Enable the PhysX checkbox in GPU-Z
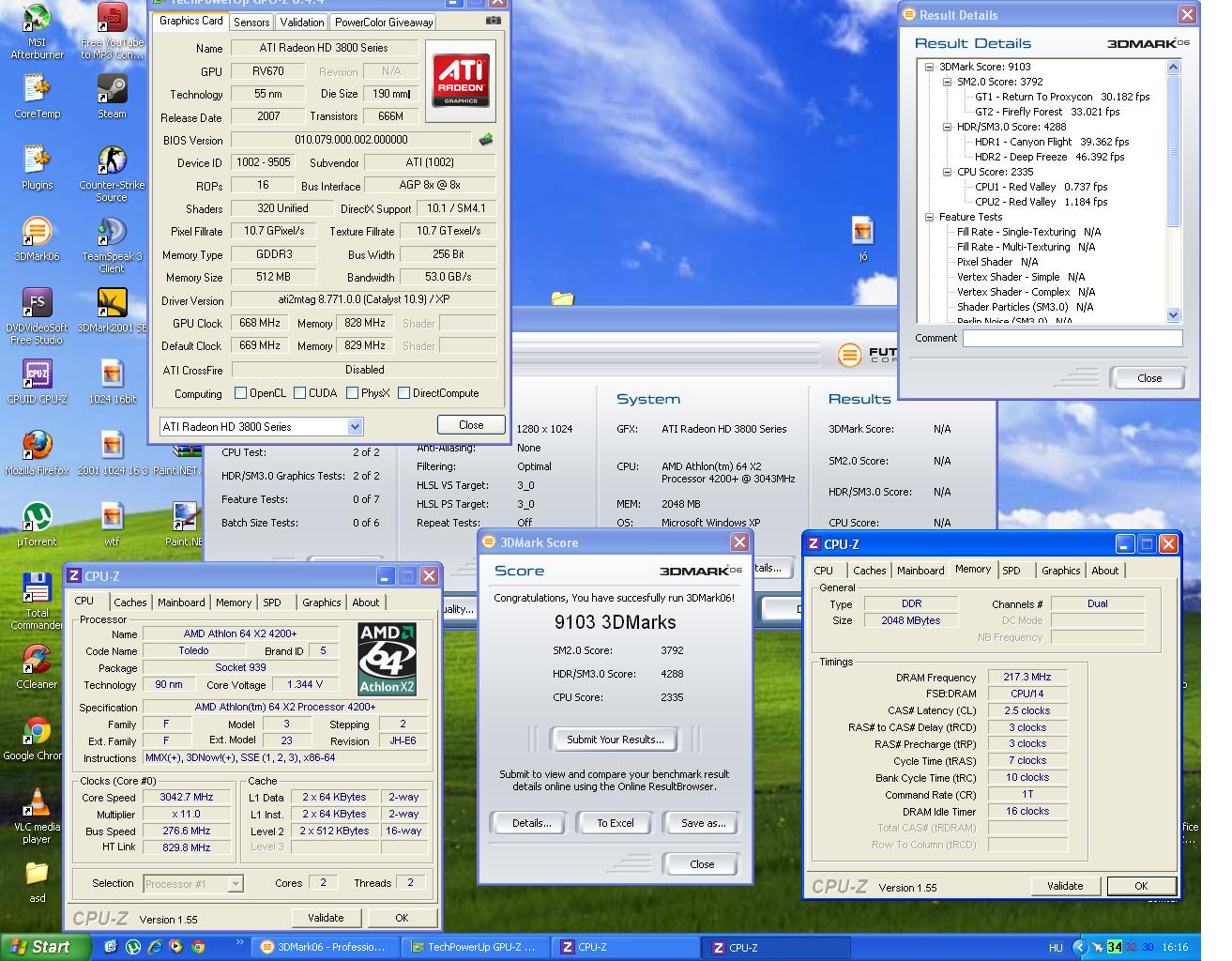The width and height of the screenshot is (1232, 961). point(352,393)
